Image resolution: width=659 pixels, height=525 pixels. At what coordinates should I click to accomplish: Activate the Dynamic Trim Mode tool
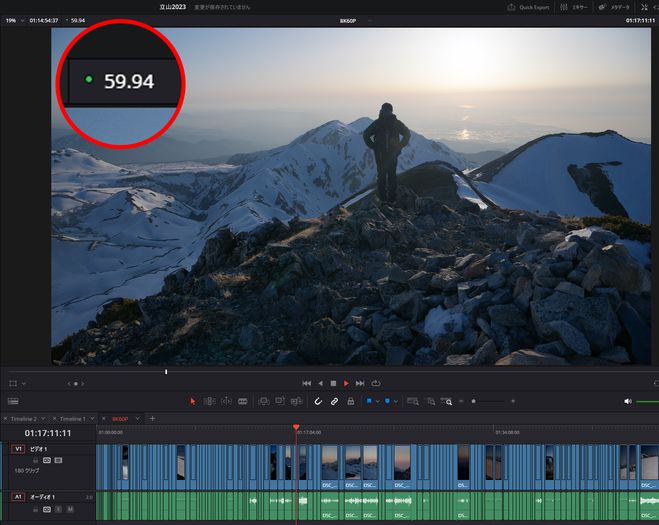click(226, 401)
